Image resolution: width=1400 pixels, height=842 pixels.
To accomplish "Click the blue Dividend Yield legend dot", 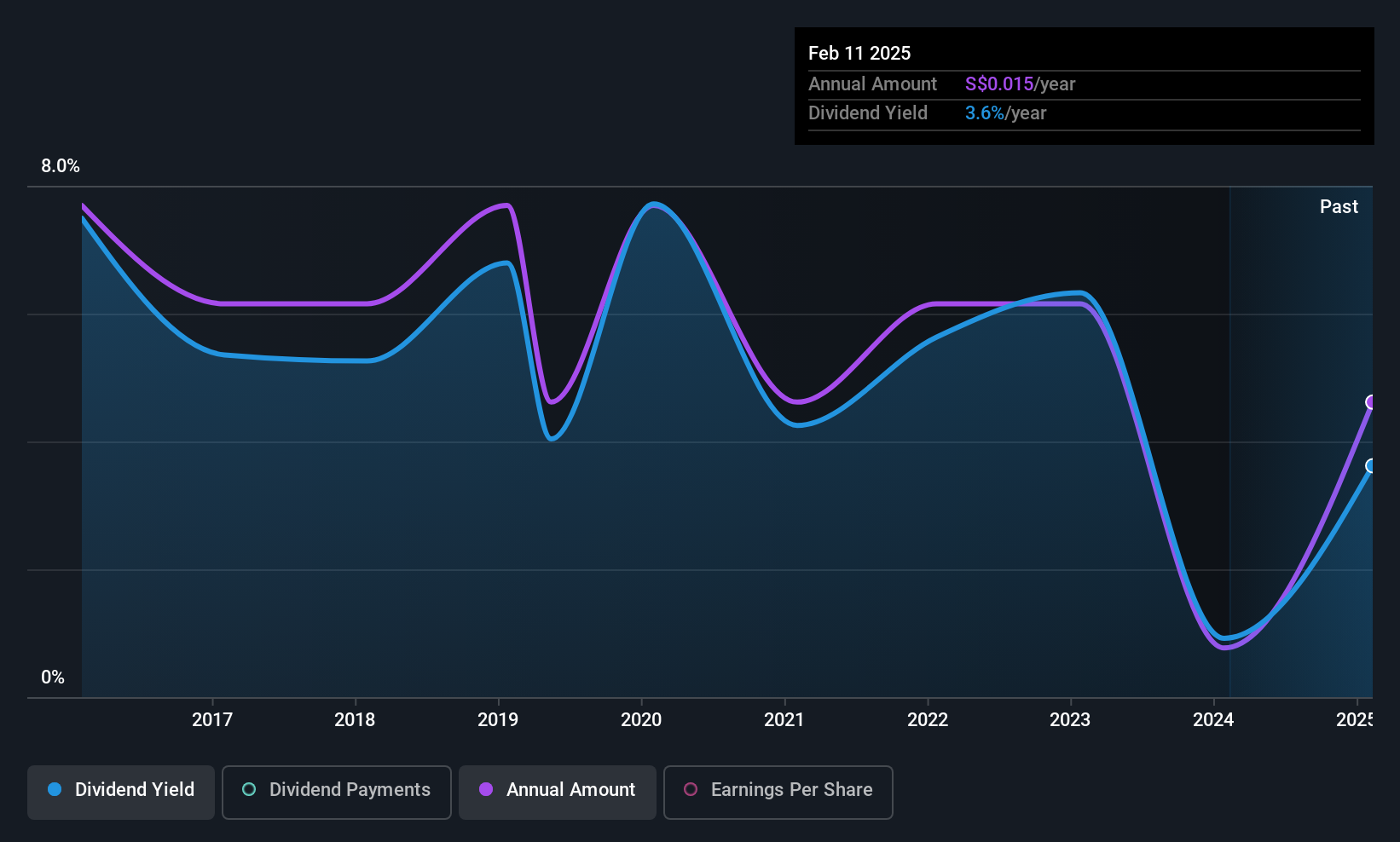I will (54, 790).
